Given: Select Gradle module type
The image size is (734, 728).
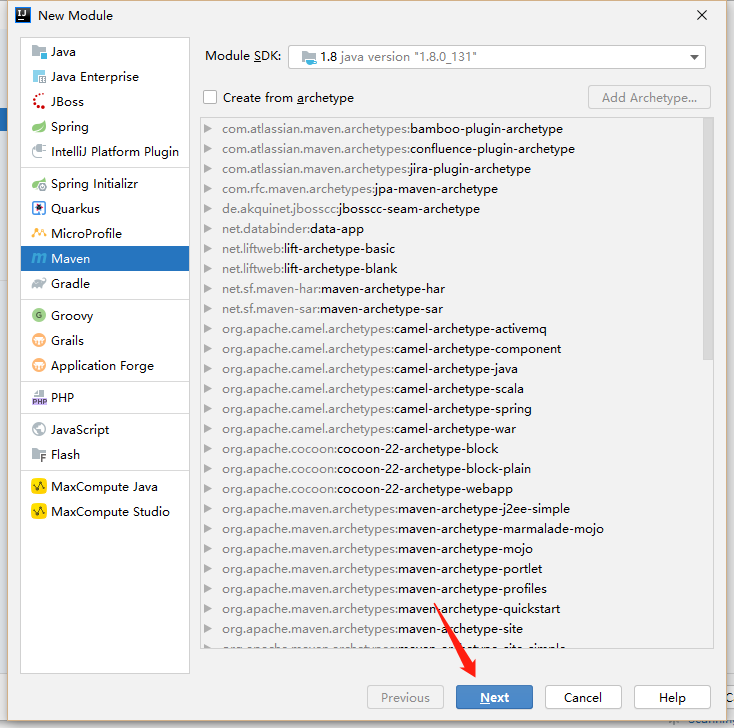Looking at the screenshot, I should [105, 283].
